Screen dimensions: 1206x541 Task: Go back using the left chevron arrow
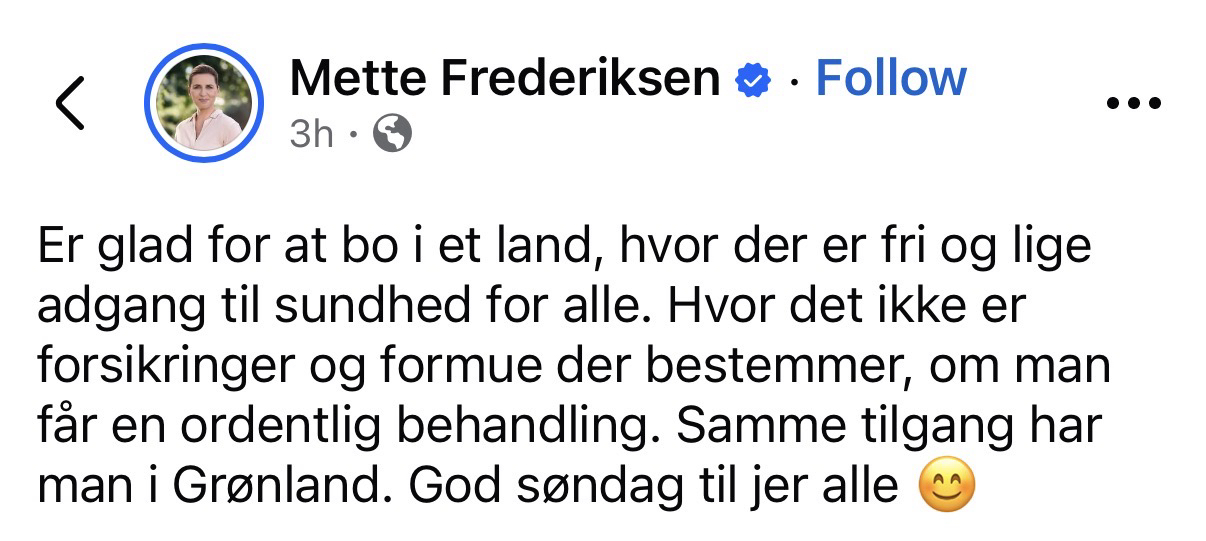[70, 103]
